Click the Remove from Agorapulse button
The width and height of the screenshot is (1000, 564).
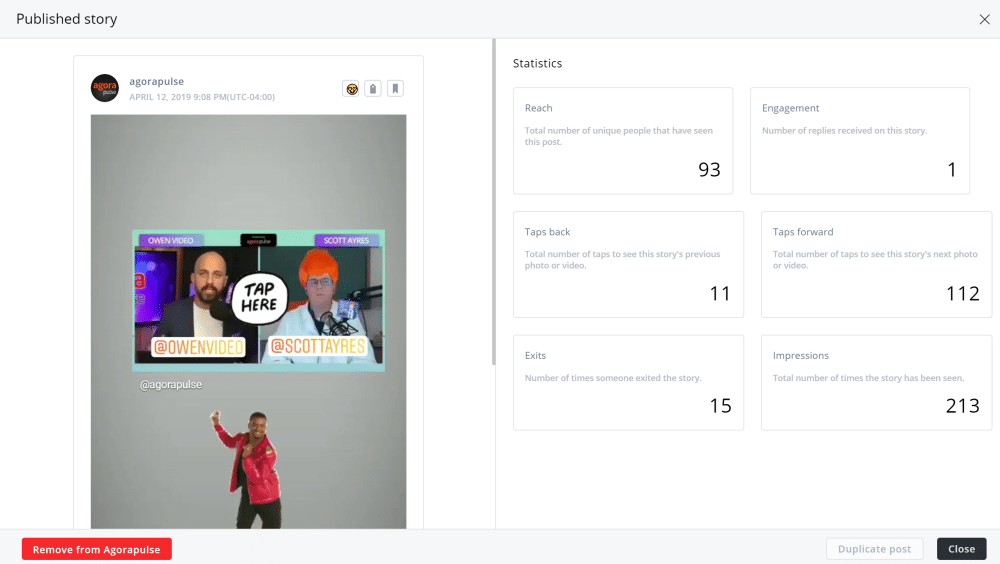[97, 549]
